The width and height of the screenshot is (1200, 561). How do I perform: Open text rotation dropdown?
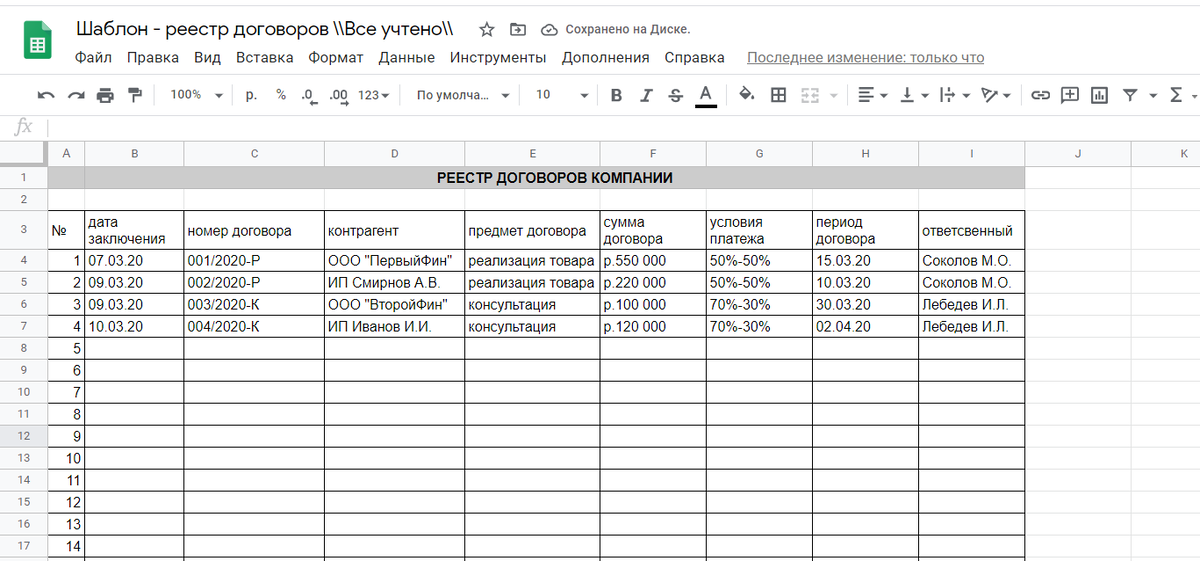[x=994, y=95]
